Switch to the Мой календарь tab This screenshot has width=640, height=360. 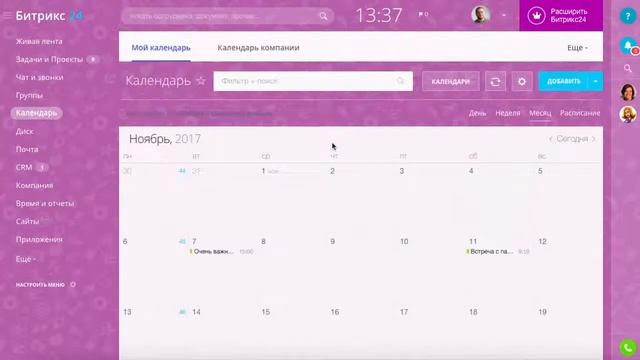coord(161,48)
